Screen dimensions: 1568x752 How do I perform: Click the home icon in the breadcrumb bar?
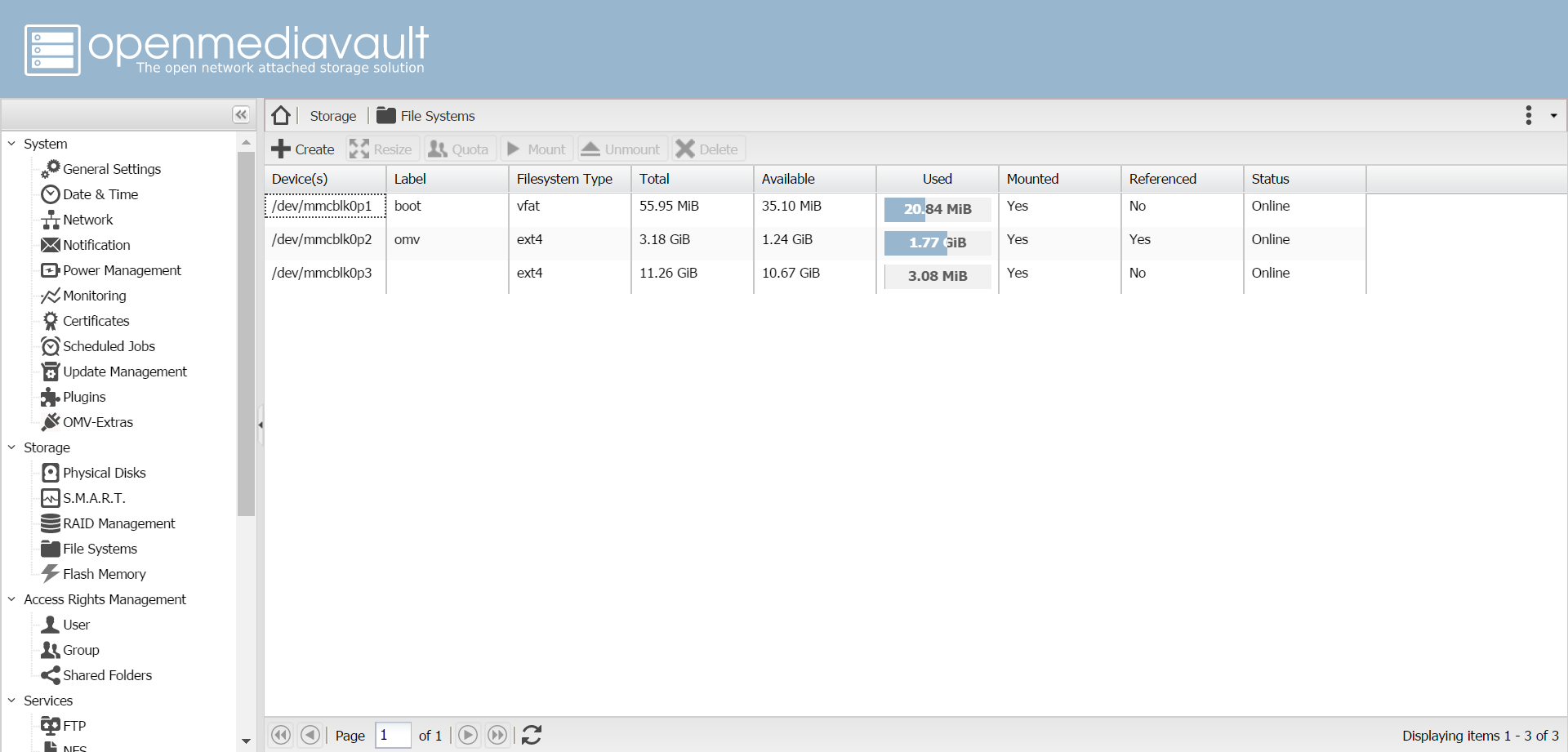[281, 115]
